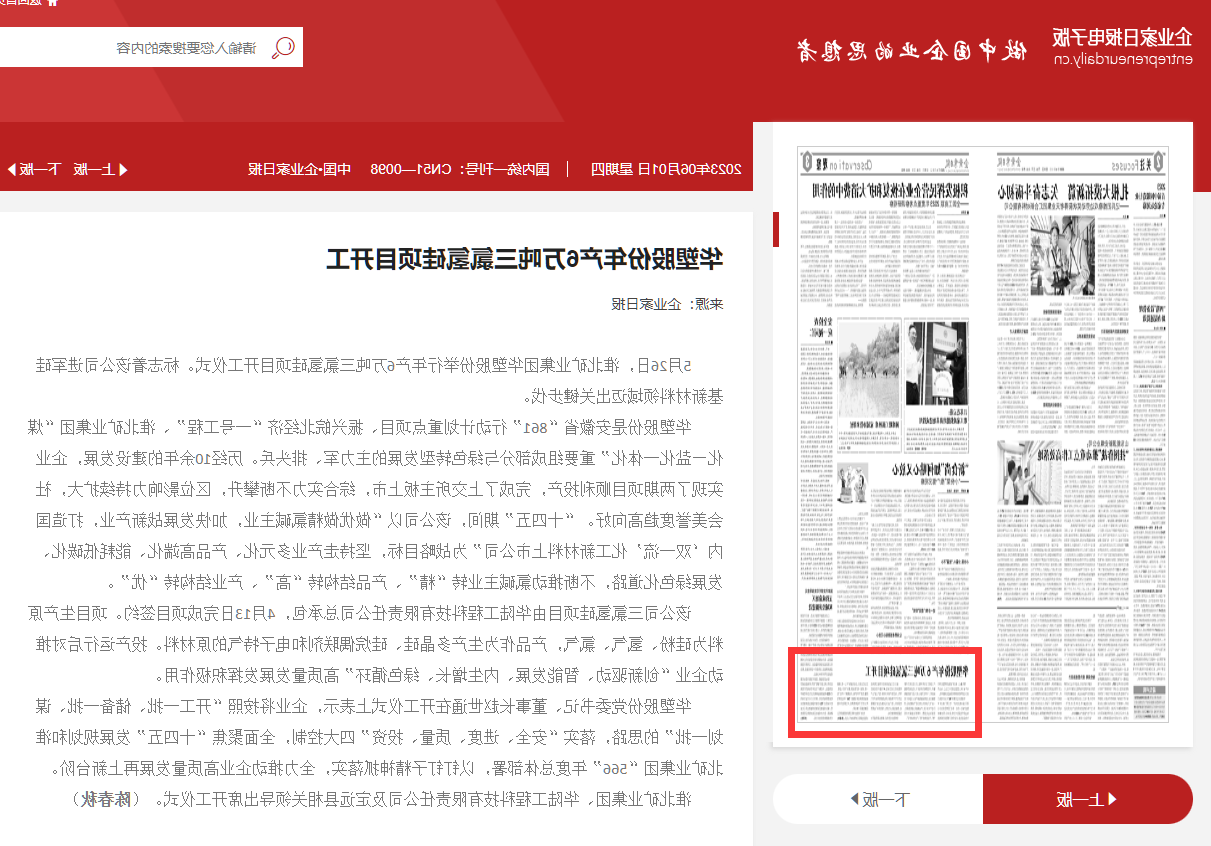Screen dimensions: 1211x846
Task: Click the slogan 做中国企业的思想者
Action: coord(910,50)
